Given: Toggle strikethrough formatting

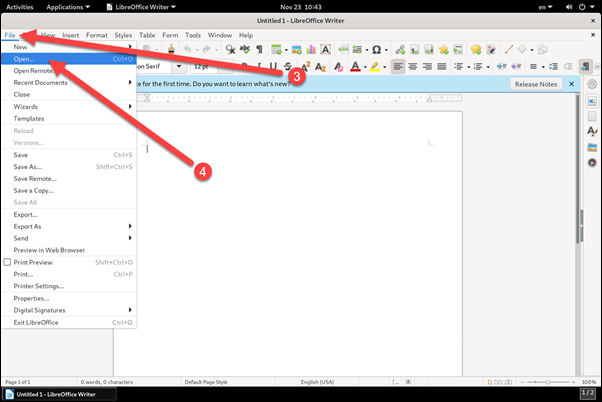Looking at the screenshot, I should point(288,66).
